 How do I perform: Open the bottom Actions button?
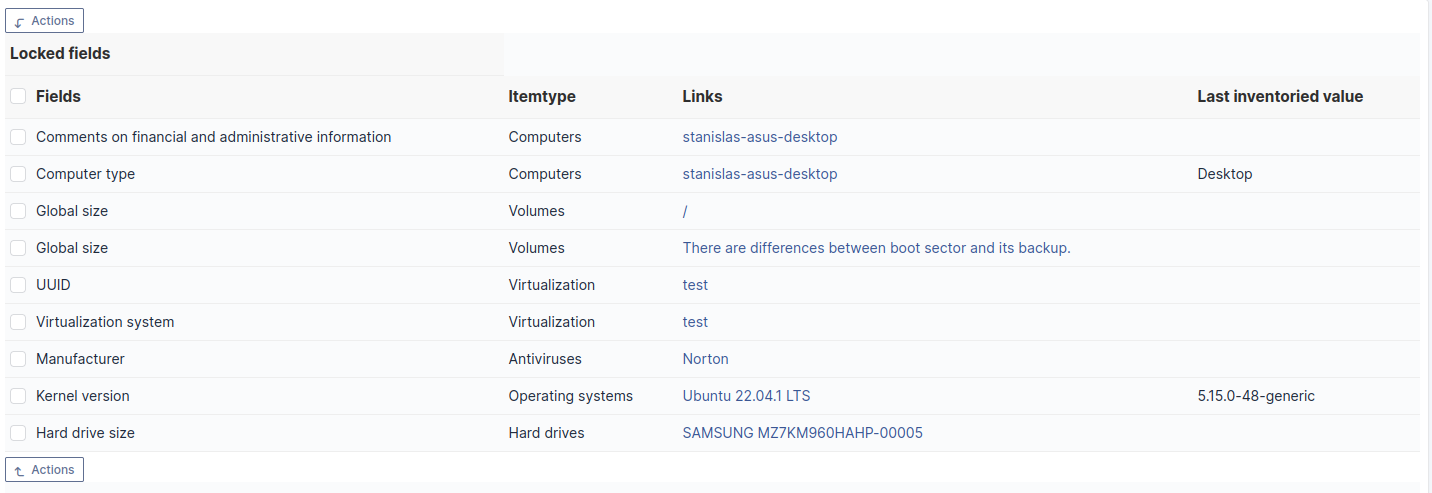[44, 469]
